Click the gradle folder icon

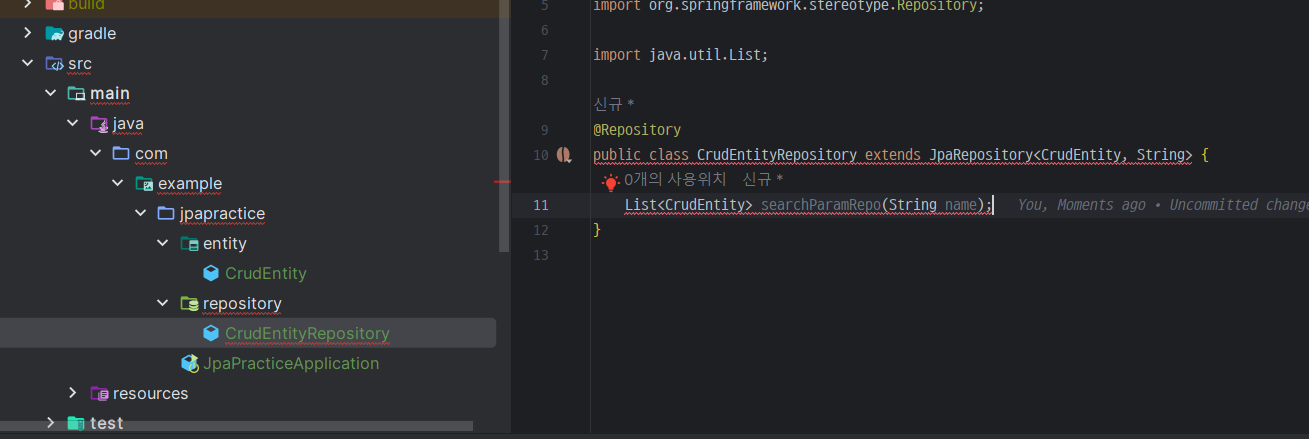pyautogui.click(x=54, y=33)
